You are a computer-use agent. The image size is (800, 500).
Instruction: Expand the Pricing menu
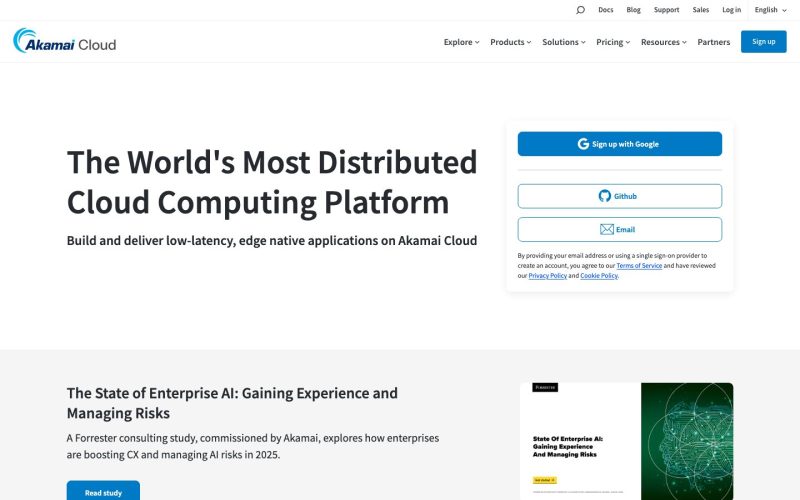613,42
